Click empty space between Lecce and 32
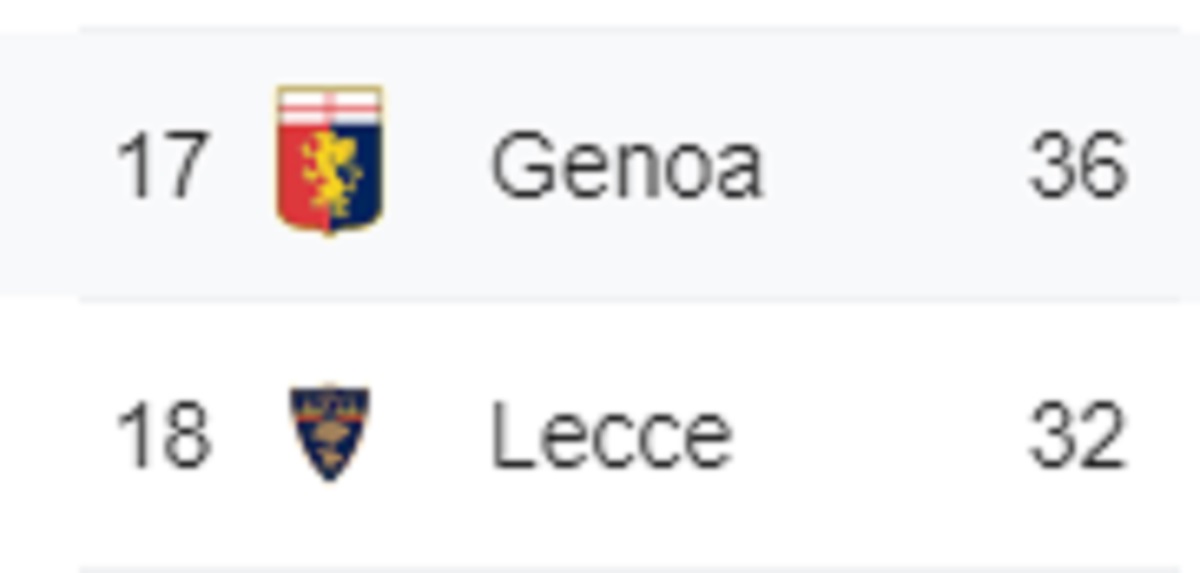Screen dimensions: 1200x573 click(x=882, y=436)
